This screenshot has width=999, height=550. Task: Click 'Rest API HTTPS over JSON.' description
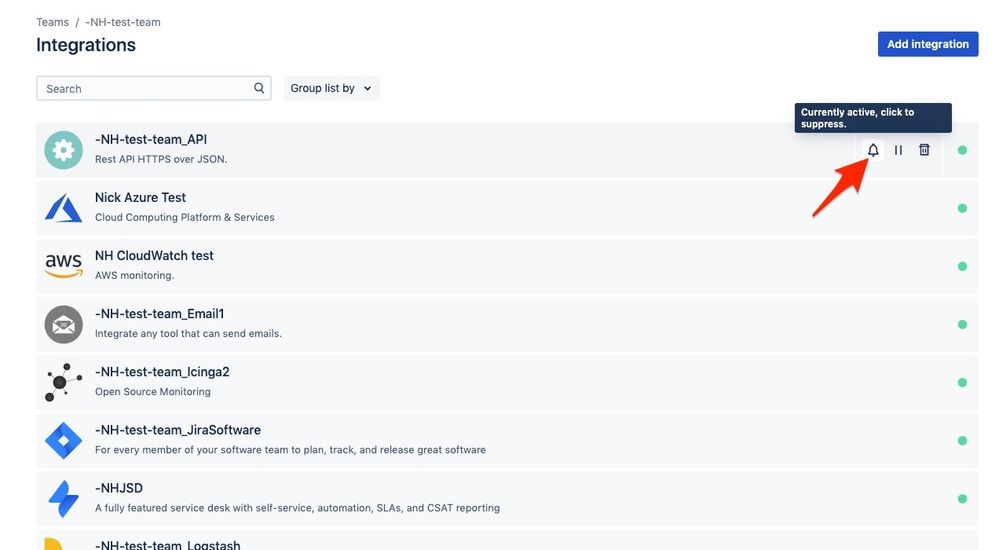click(x=161, y=159)
